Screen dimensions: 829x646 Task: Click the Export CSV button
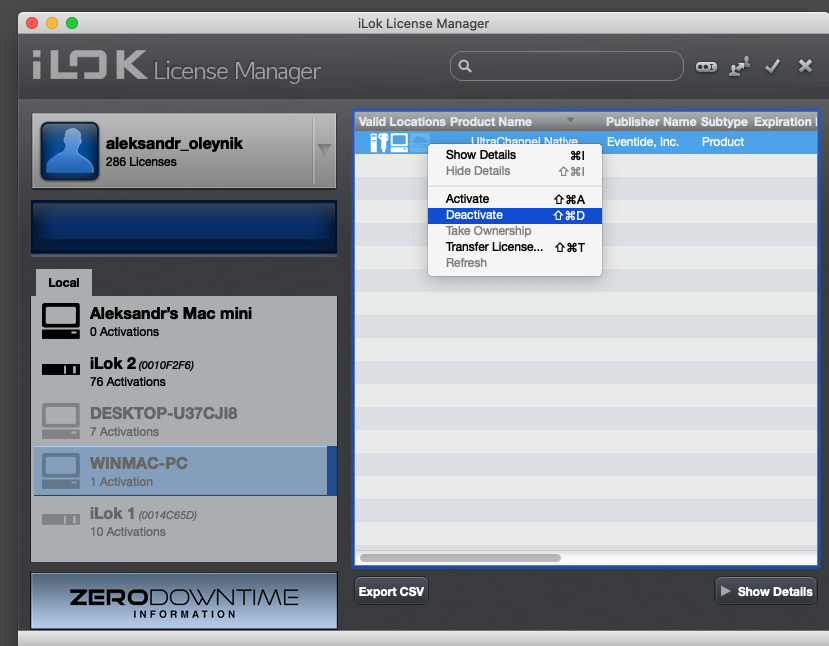pyautogui.click(x=391, y=591)
